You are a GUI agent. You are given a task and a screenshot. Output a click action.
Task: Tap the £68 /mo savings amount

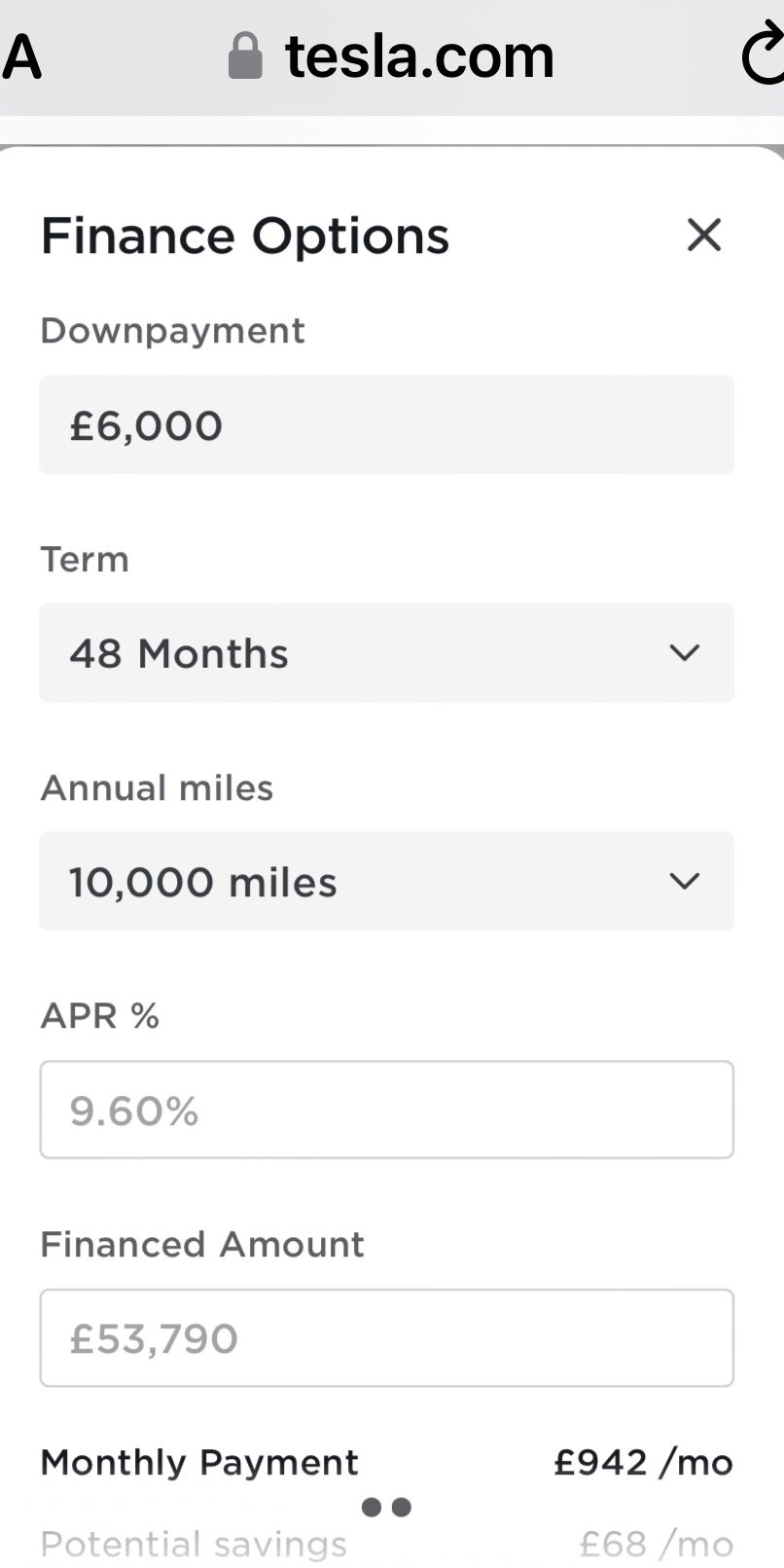[x=656, y=1544]
